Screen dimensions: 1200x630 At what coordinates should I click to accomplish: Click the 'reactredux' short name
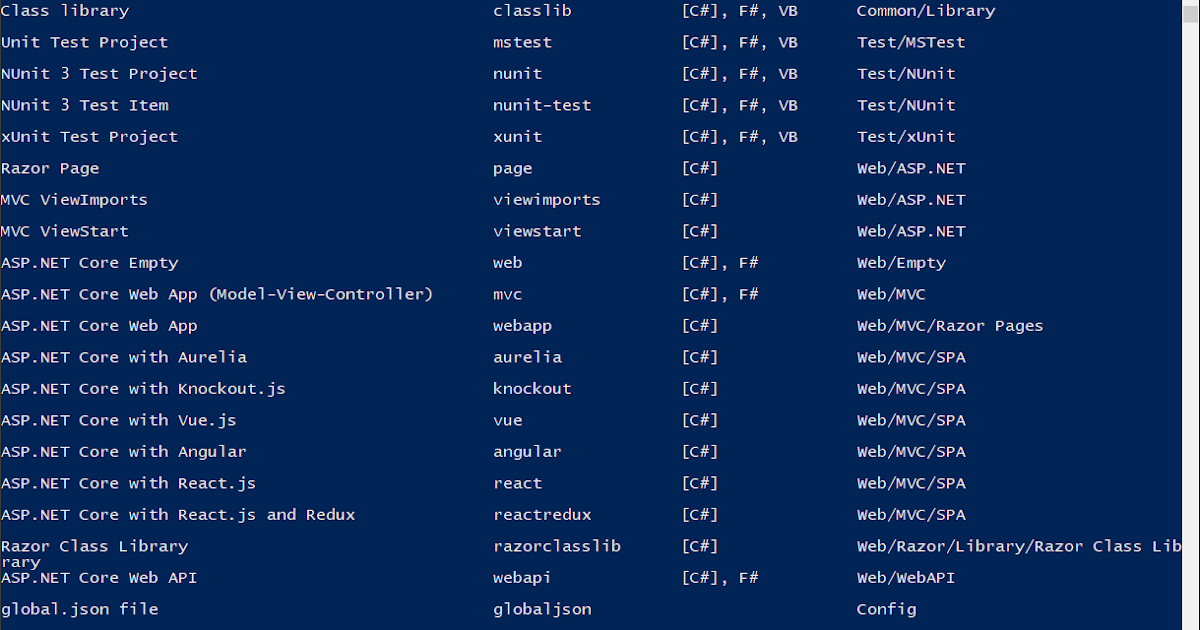(542, 515)
